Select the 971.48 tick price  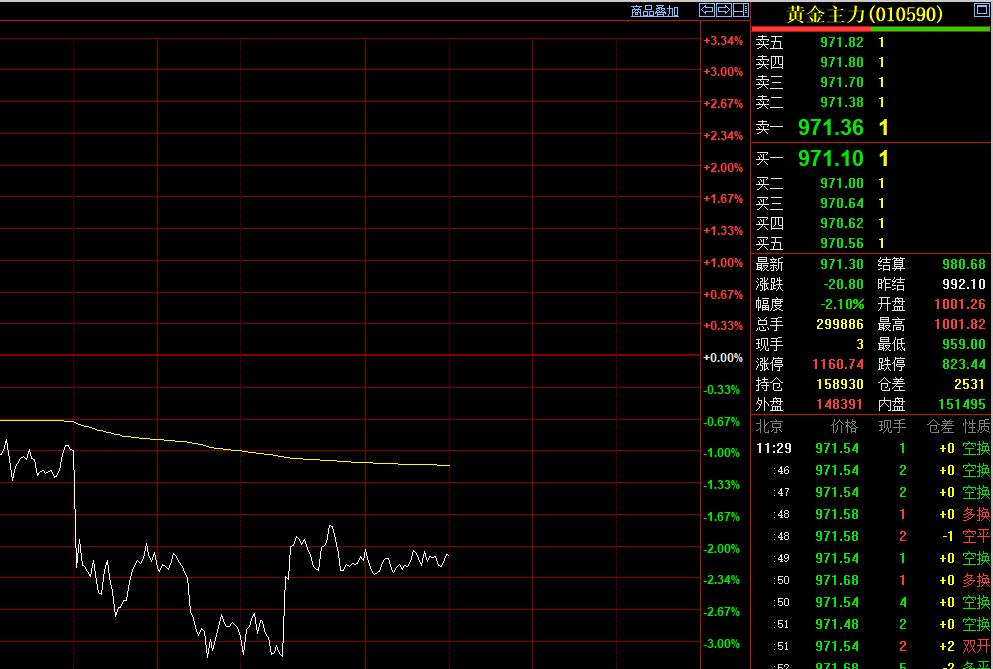837,625
